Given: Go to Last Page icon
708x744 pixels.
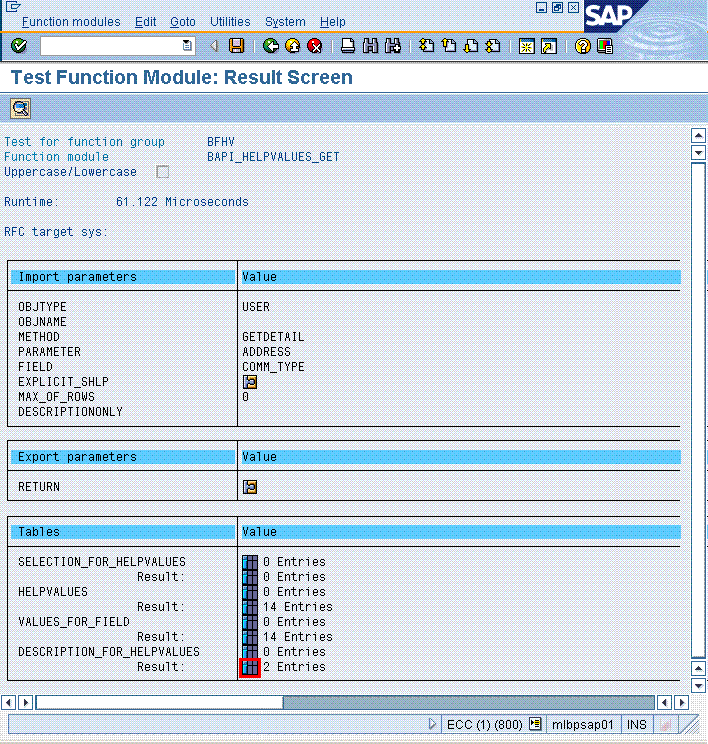Looking at the screenshot, I should 493,46.
